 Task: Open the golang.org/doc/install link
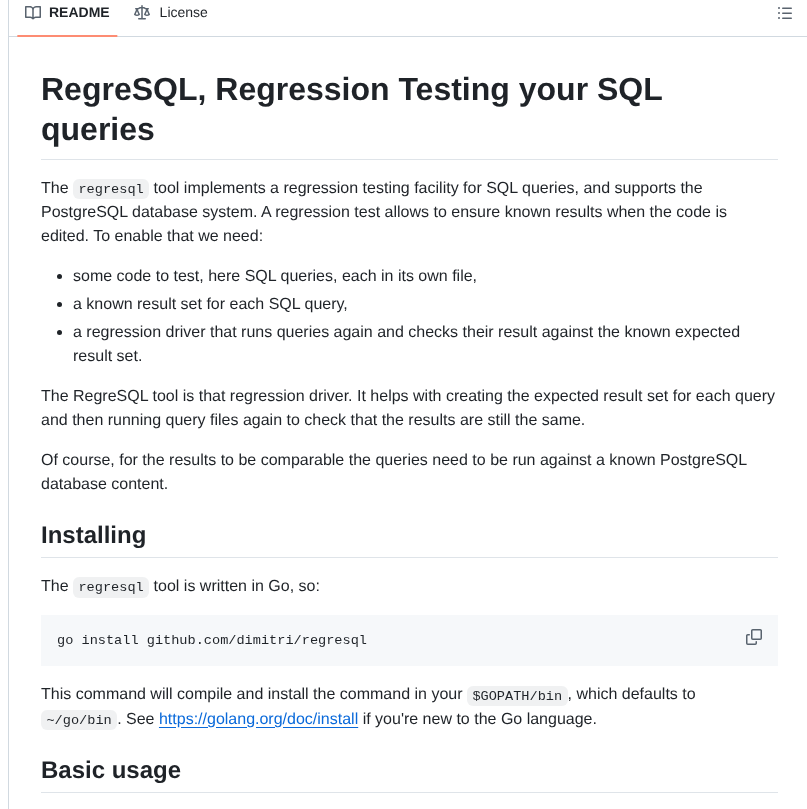click(x=258, y=718)
